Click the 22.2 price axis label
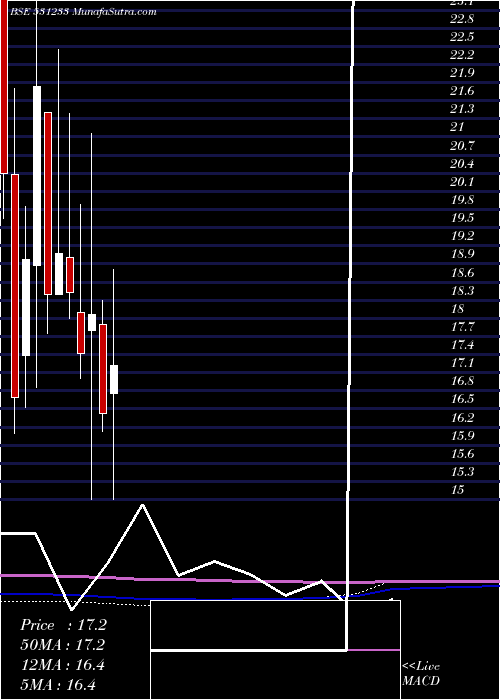Image resolution: width=500 pixels, height=700 pixels. (462, 55)
